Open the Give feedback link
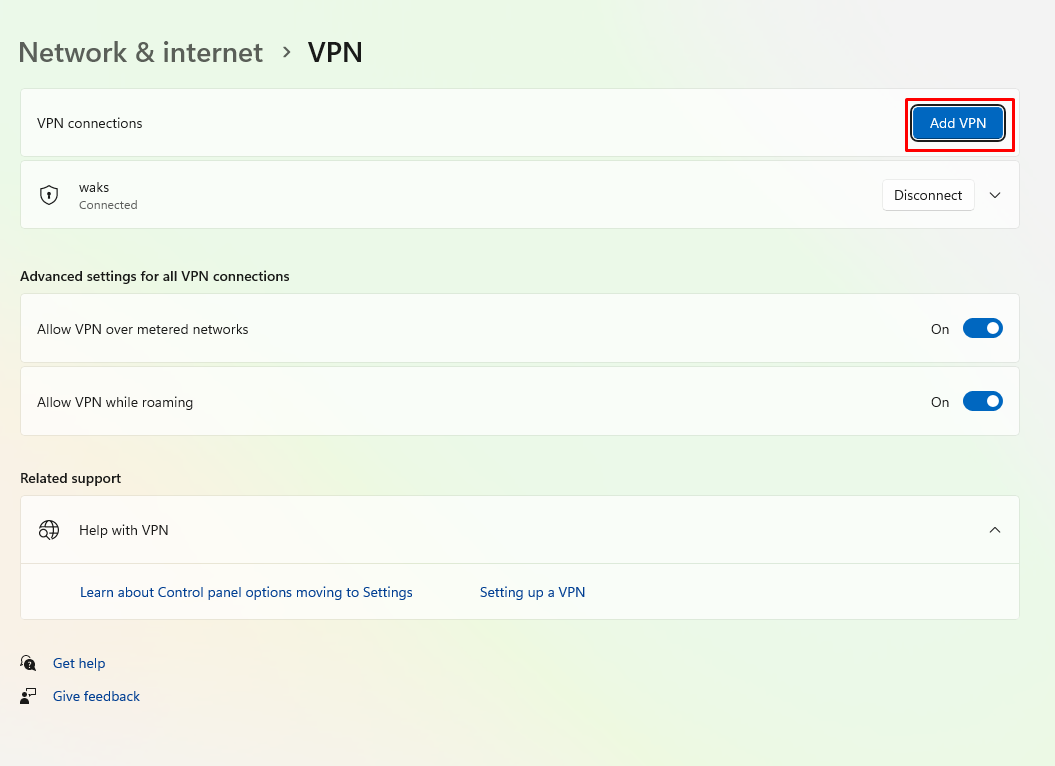 click(96, 696)
